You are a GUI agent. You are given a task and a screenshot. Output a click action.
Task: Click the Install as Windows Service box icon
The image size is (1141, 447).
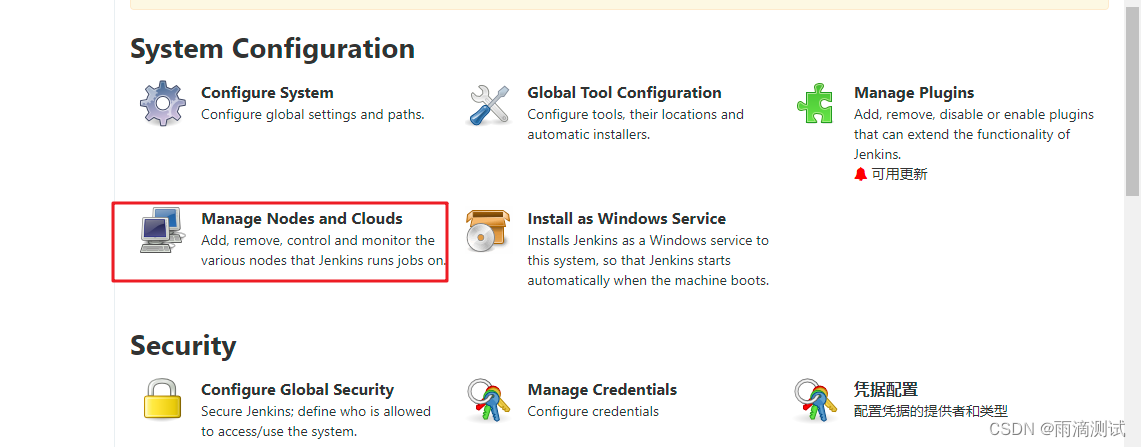coord(488,231)
